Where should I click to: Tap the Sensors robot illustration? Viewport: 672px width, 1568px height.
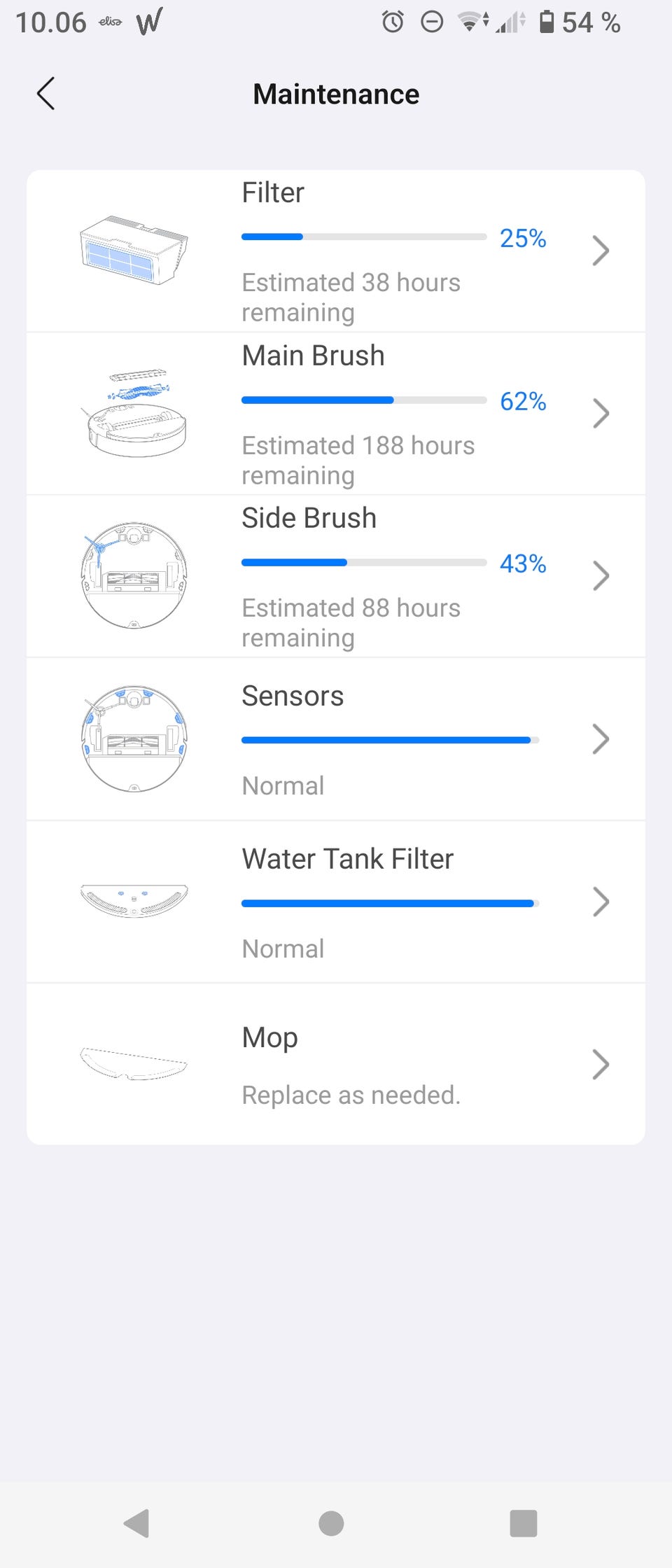[x=134, y=738]
